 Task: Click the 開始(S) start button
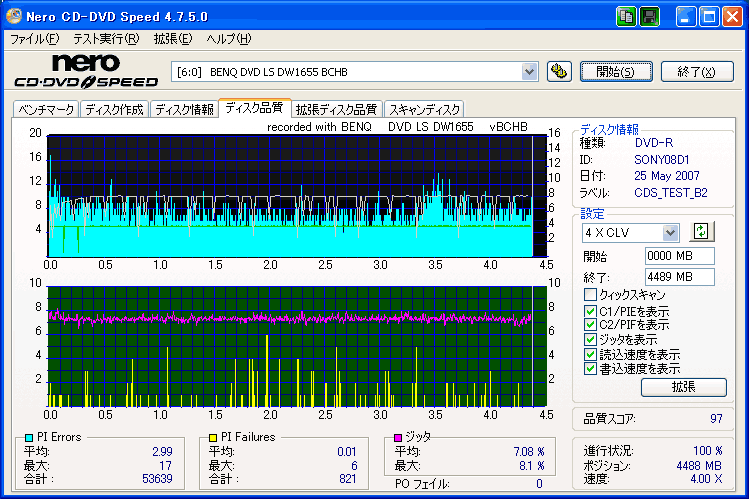(616, 72)
